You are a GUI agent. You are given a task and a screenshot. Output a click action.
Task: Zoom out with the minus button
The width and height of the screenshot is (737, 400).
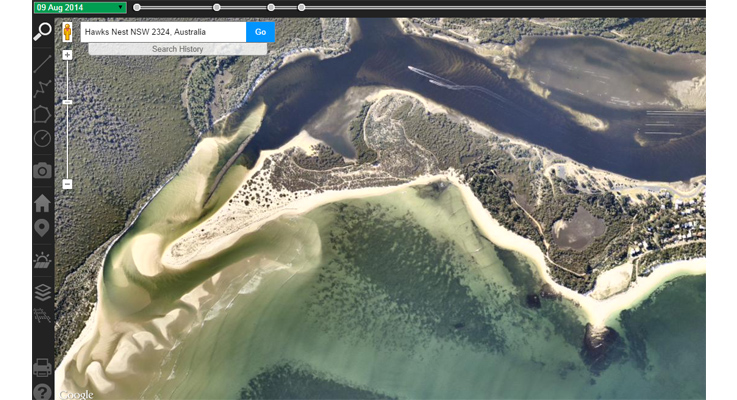coord(67,184)
